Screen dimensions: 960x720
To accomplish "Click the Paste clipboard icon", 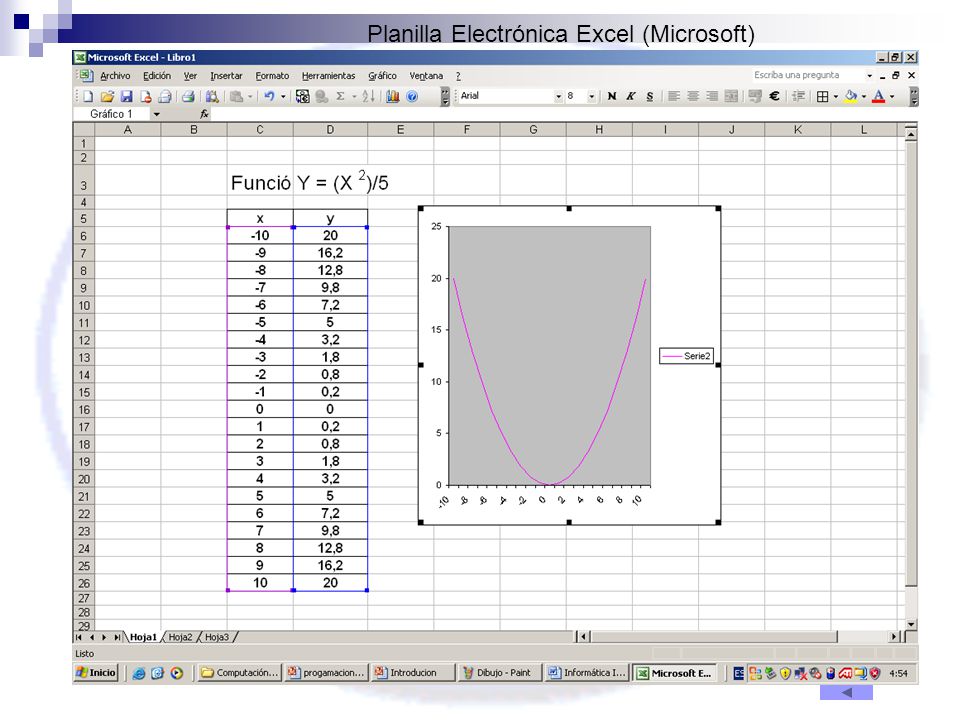I will coord(236,96).
